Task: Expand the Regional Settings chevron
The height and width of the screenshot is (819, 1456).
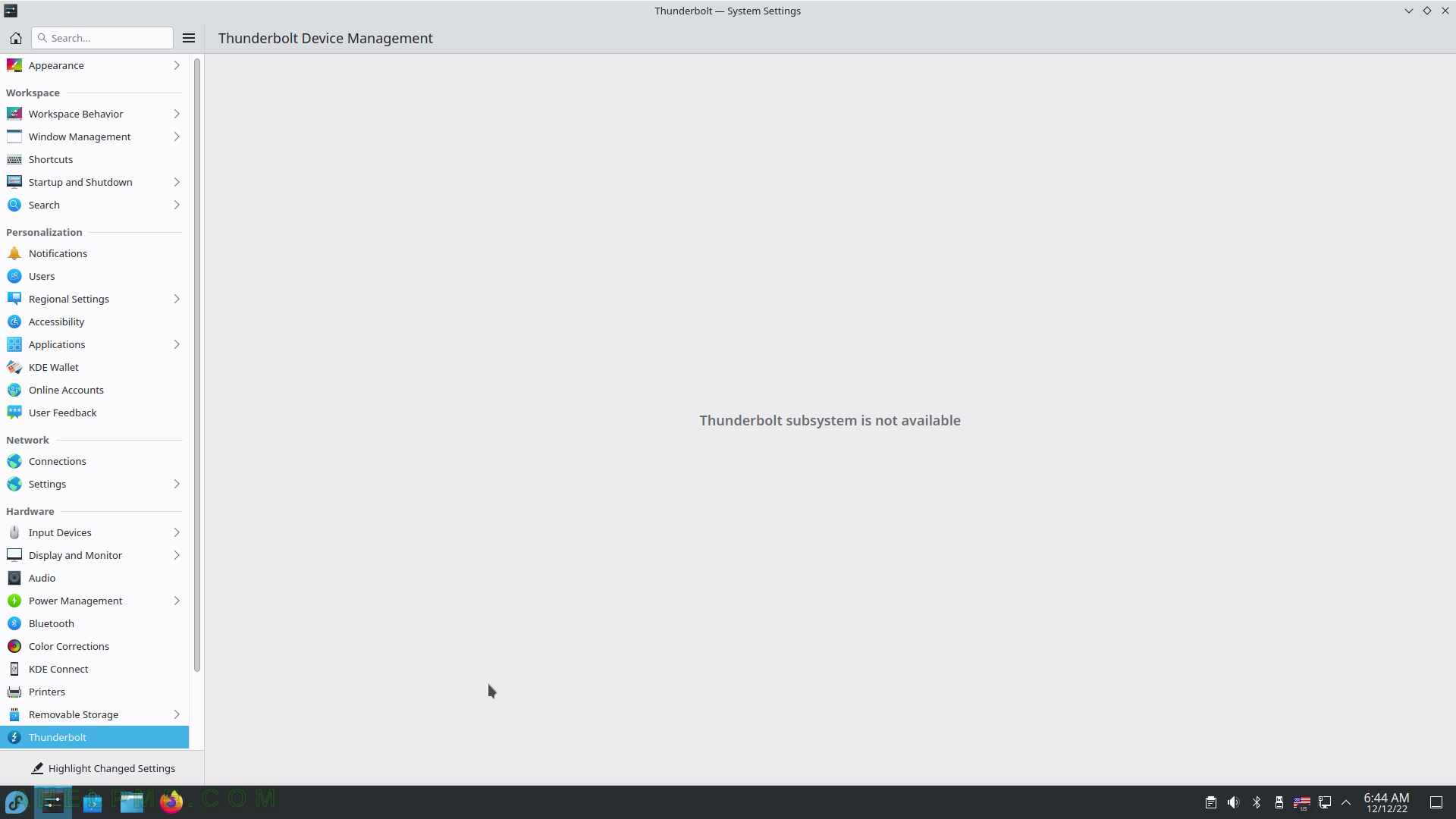Action: [177, 299]
